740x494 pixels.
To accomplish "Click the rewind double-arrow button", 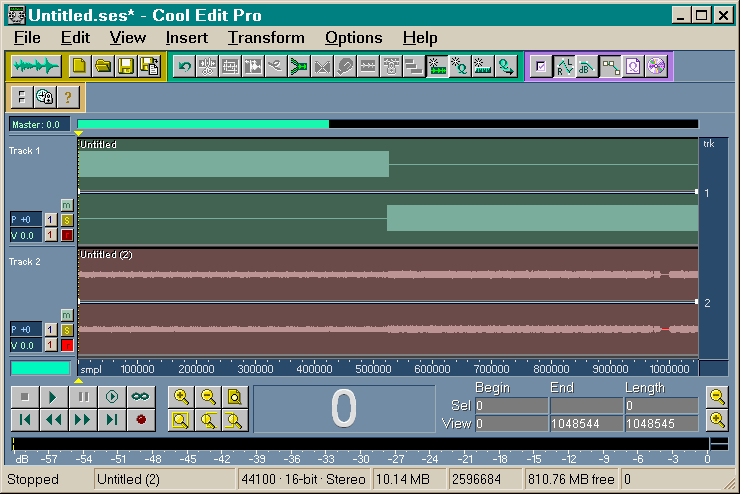I will pos(54,419).
